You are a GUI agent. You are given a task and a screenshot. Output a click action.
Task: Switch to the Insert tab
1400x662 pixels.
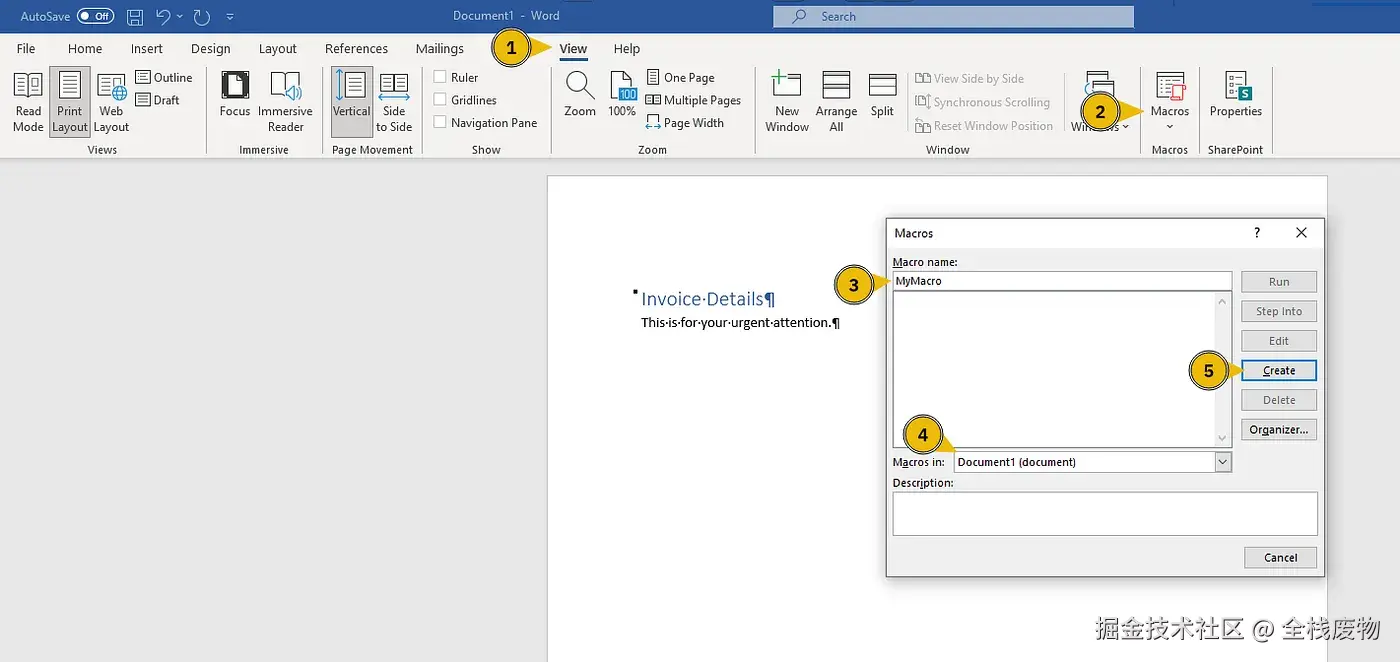click(147, 49)
